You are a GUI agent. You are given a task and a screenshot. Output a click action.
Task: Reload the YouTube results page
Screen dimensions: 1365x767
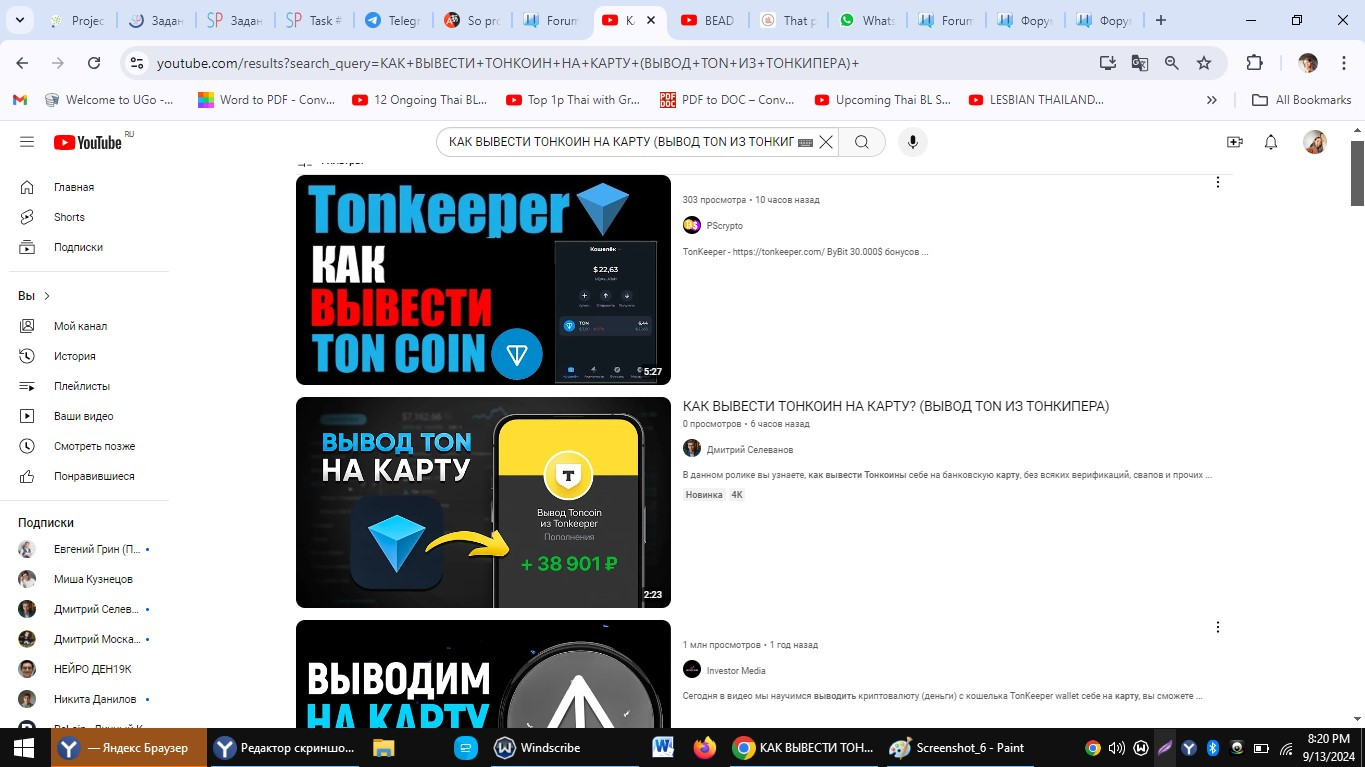(x=94, y=63)
